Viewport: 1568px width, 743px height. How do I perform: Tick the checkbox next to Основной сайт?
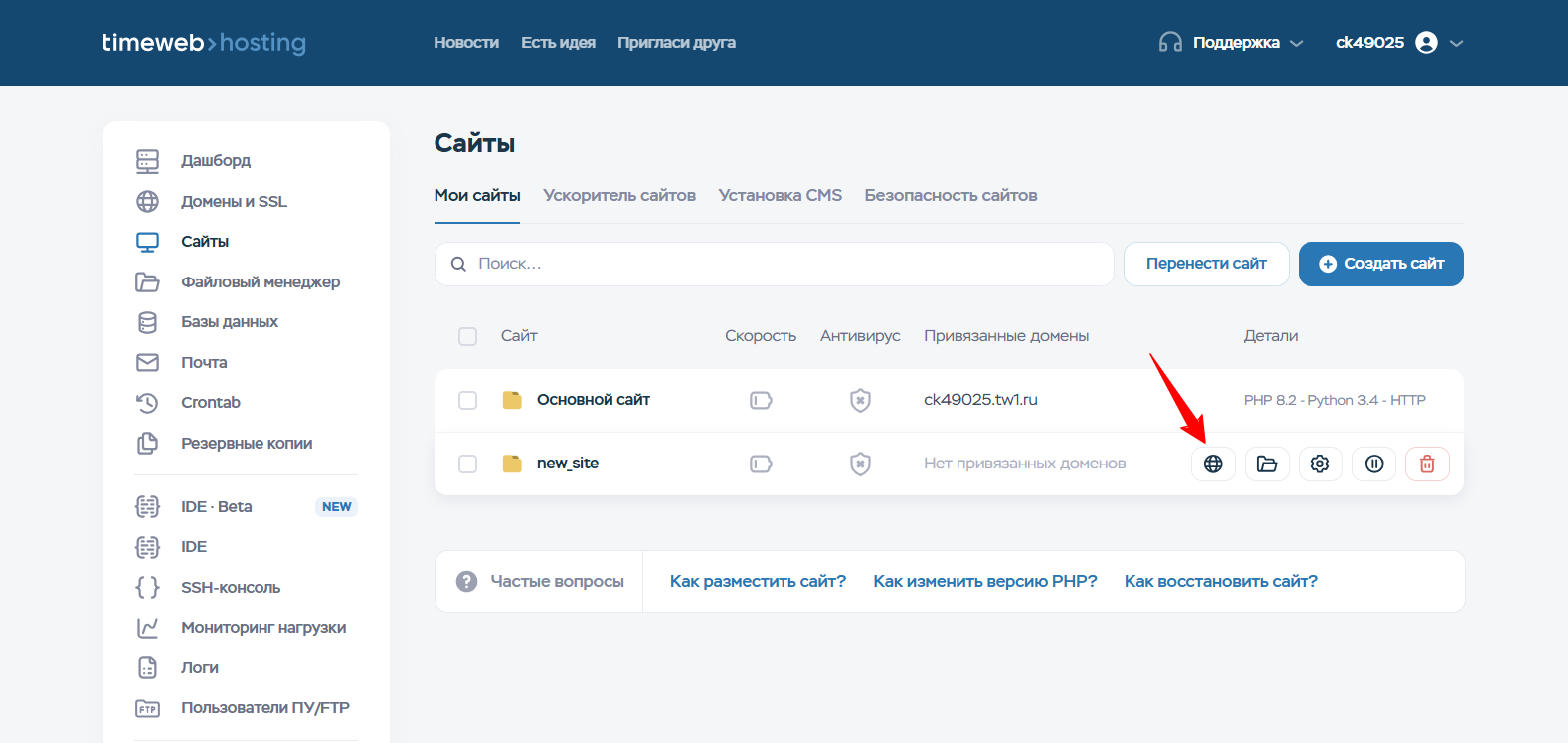[467, 400]
